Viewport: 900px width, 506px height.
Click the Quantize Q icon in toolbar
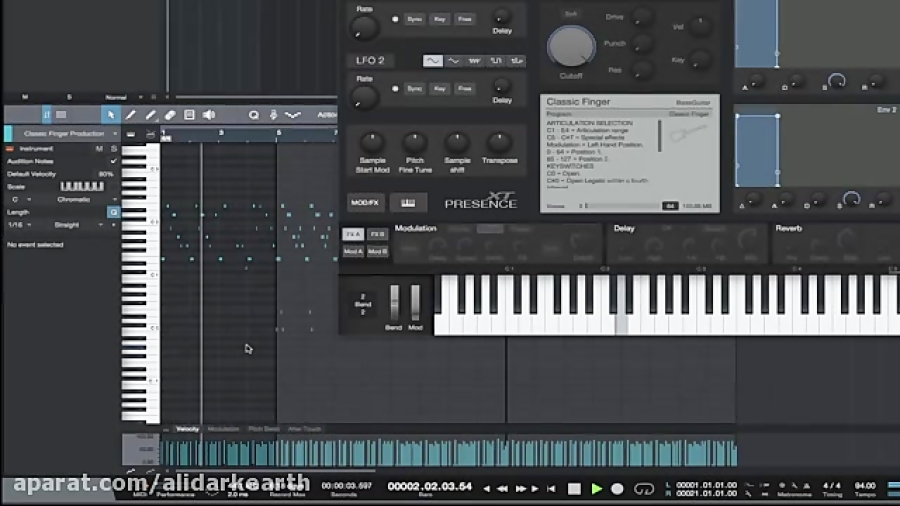pyautogui.click(x=253, y=115)
